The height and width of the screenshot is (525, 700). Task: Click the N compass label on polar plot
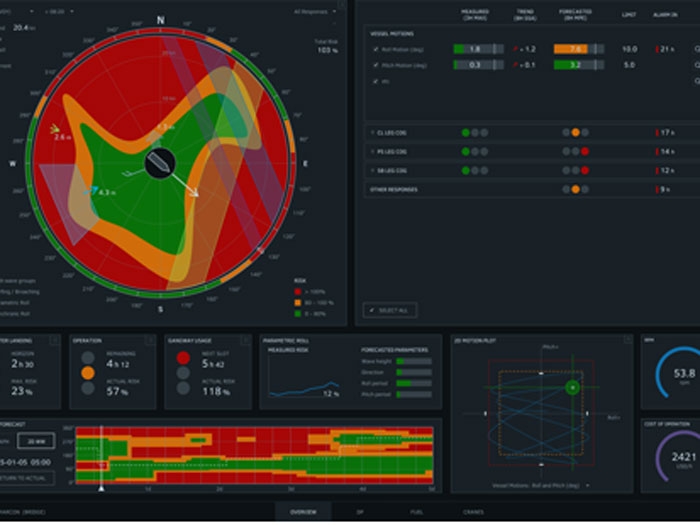161,21
